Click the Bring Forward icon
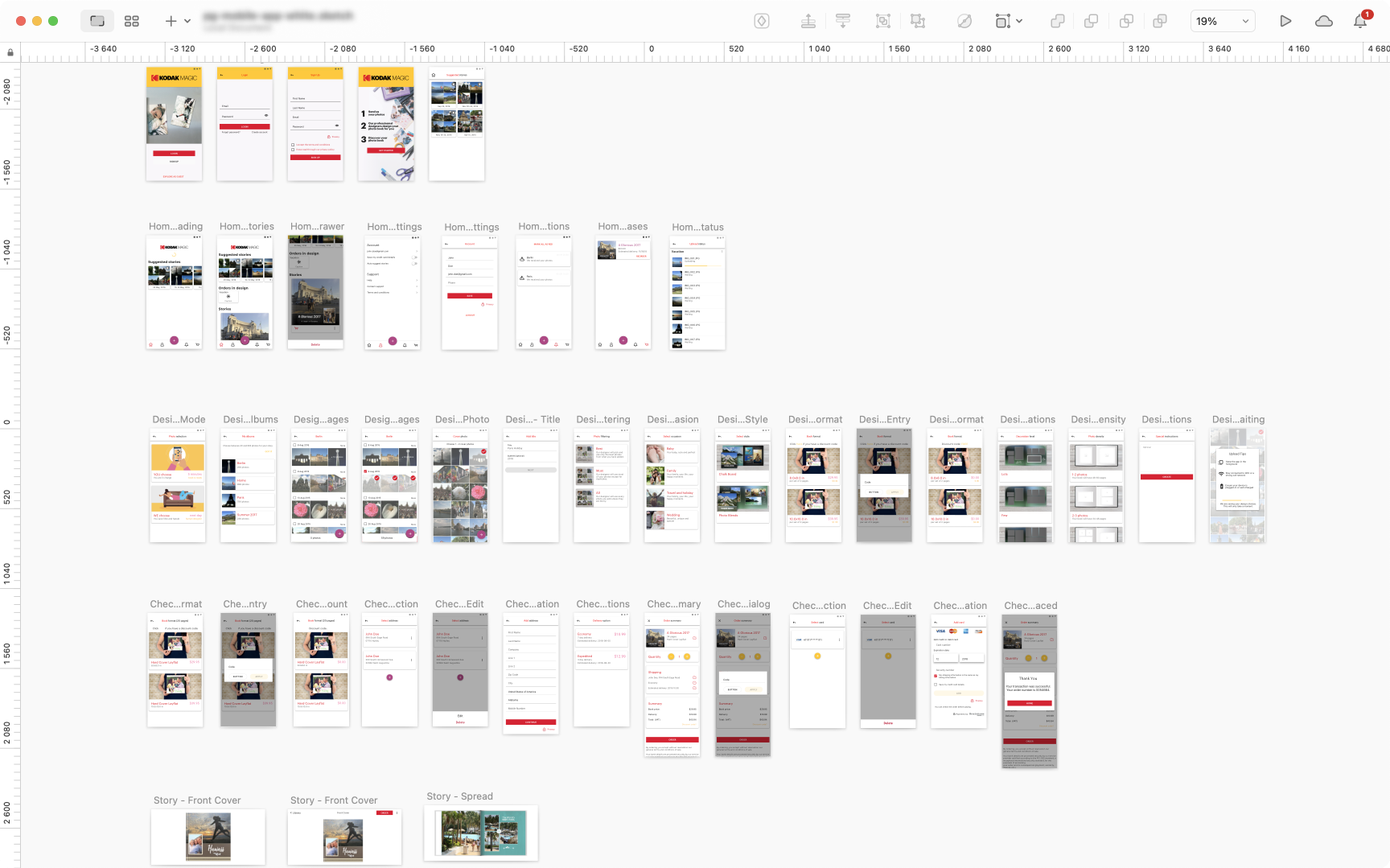This screenshot has width=1390, height=868. pyautogui.click(x=808, y=21)
